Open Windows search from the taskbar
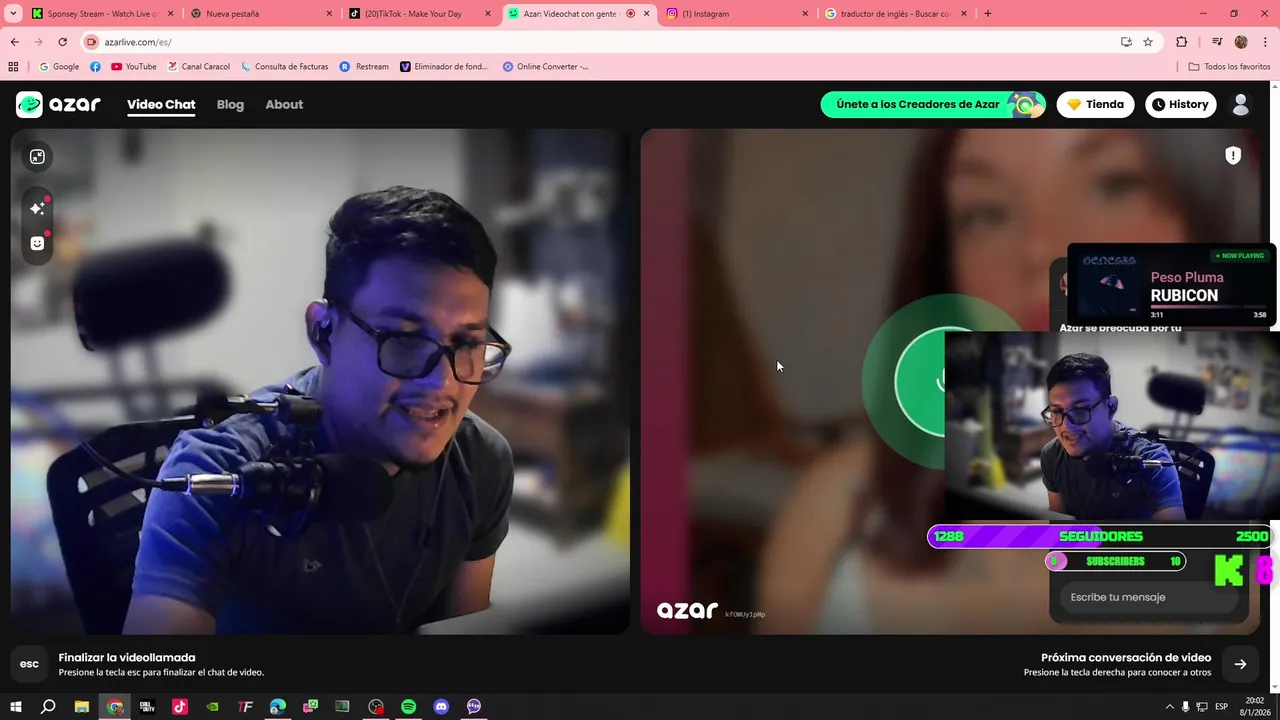Viewport: 1280px width, 720px height. coord(48,706)
